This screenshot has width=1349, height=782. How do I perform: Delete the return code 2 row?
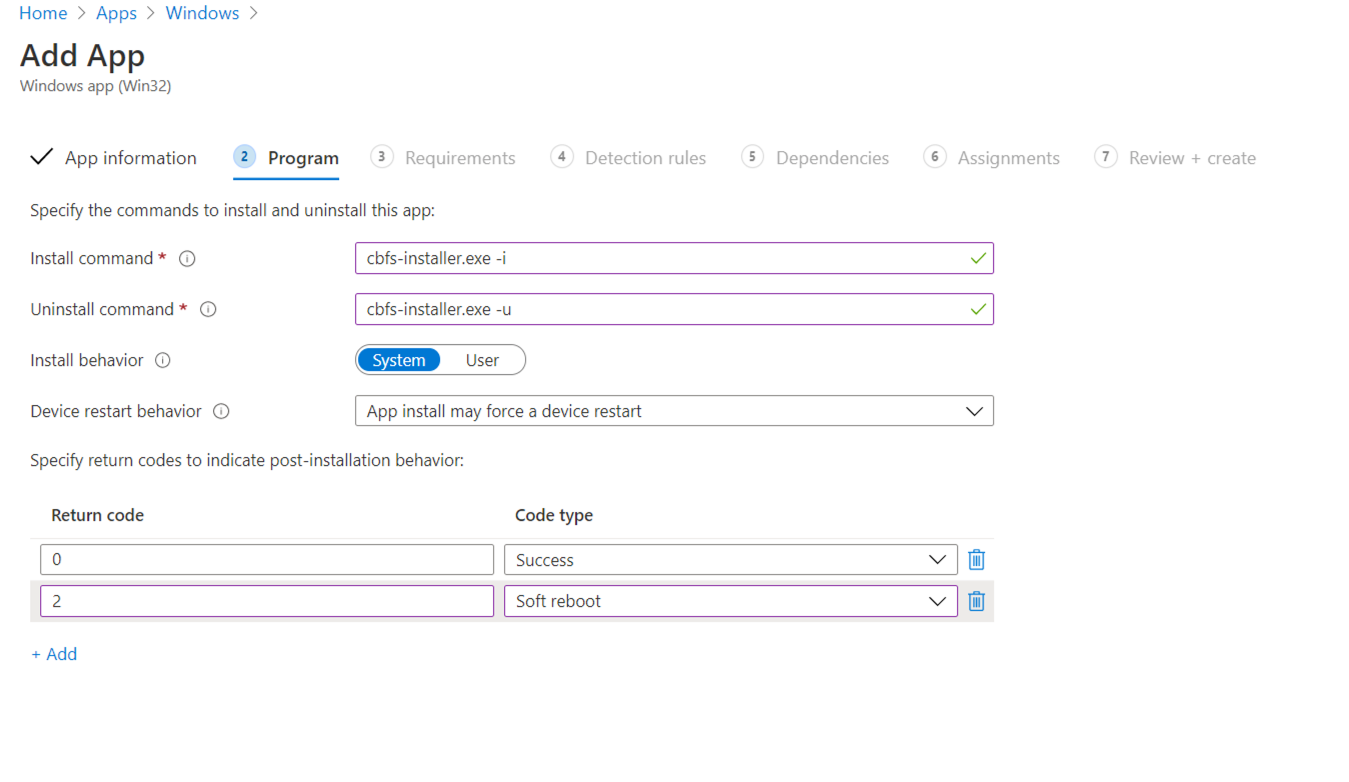pos(976,601)
